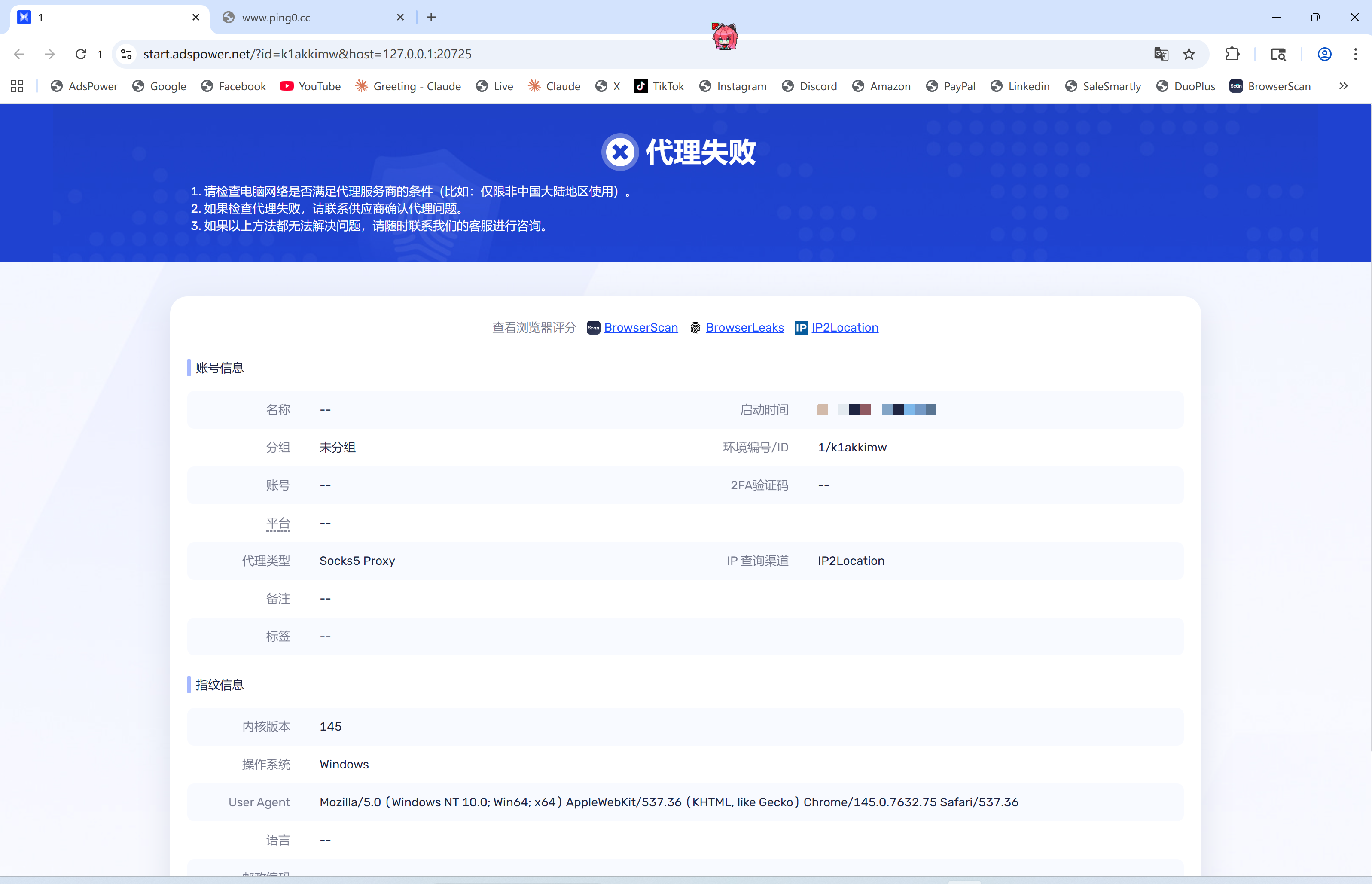
Task: Bookmark this page with the star icon
Action: pyautogui.click(x=1189, y=54)
